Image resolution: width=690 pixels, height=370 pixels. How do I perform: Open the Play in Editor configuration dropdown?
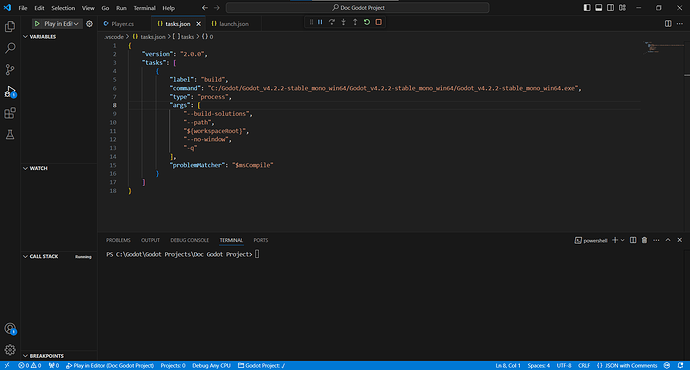[76, 24]
